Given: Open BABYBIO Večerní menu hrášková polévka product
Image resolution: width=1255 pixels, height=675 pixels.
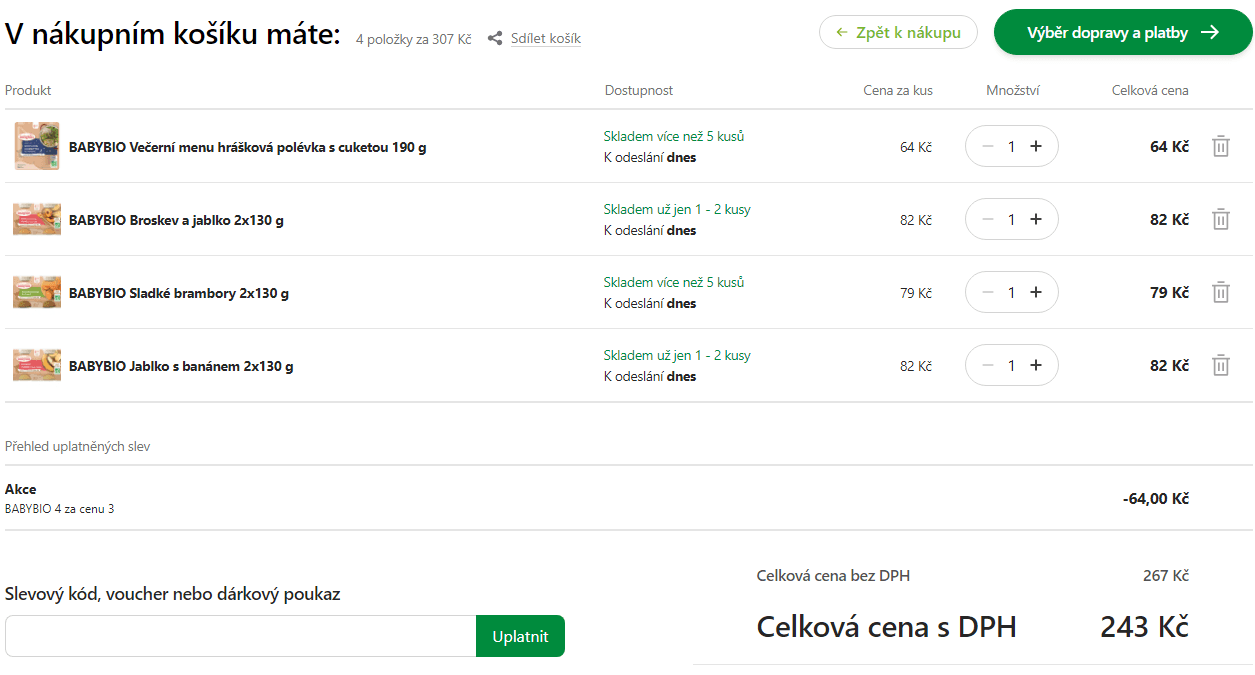Looking at the screenshot, I should pyautogui.click(x=248, y=147).
